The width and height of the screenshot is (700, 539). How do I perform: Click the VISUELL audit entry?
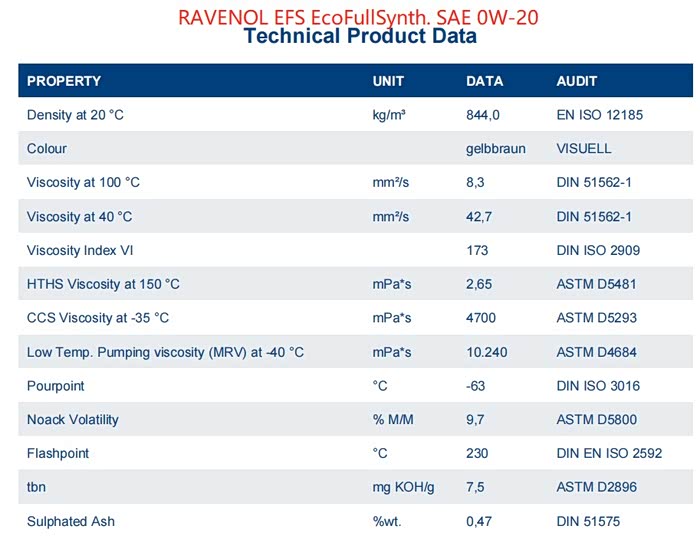click(583, 149)
